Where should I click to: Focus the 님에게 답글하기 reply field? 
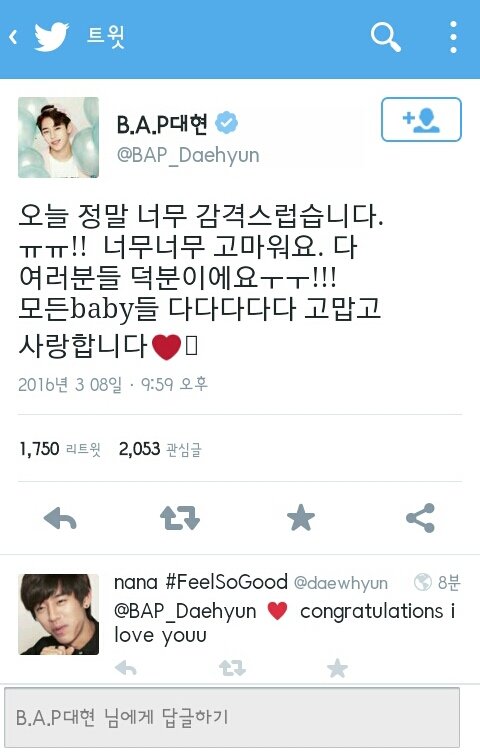pyautogui.click(x=232, y=717)
